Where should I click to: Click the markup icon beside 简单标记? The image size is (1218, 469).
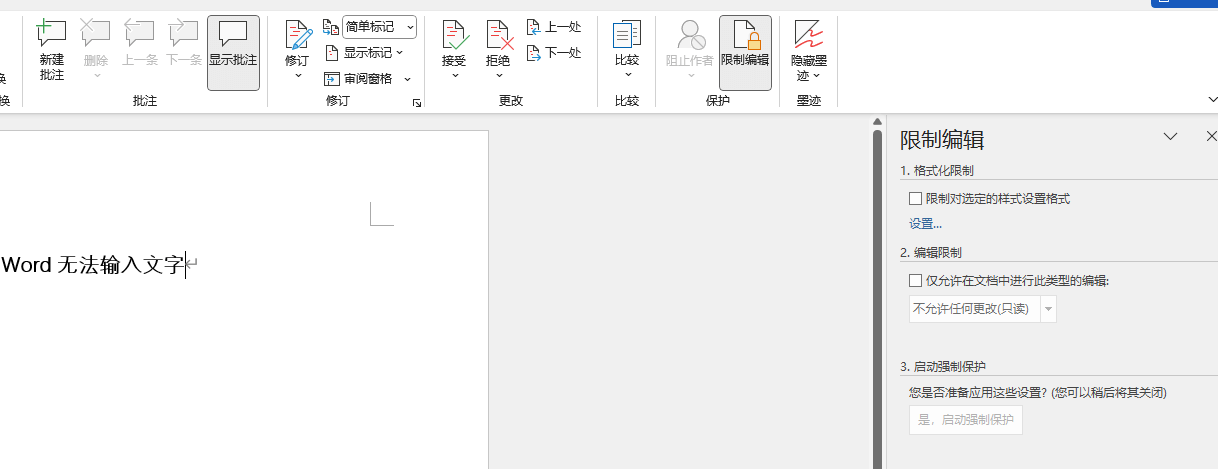pos(331,27)
